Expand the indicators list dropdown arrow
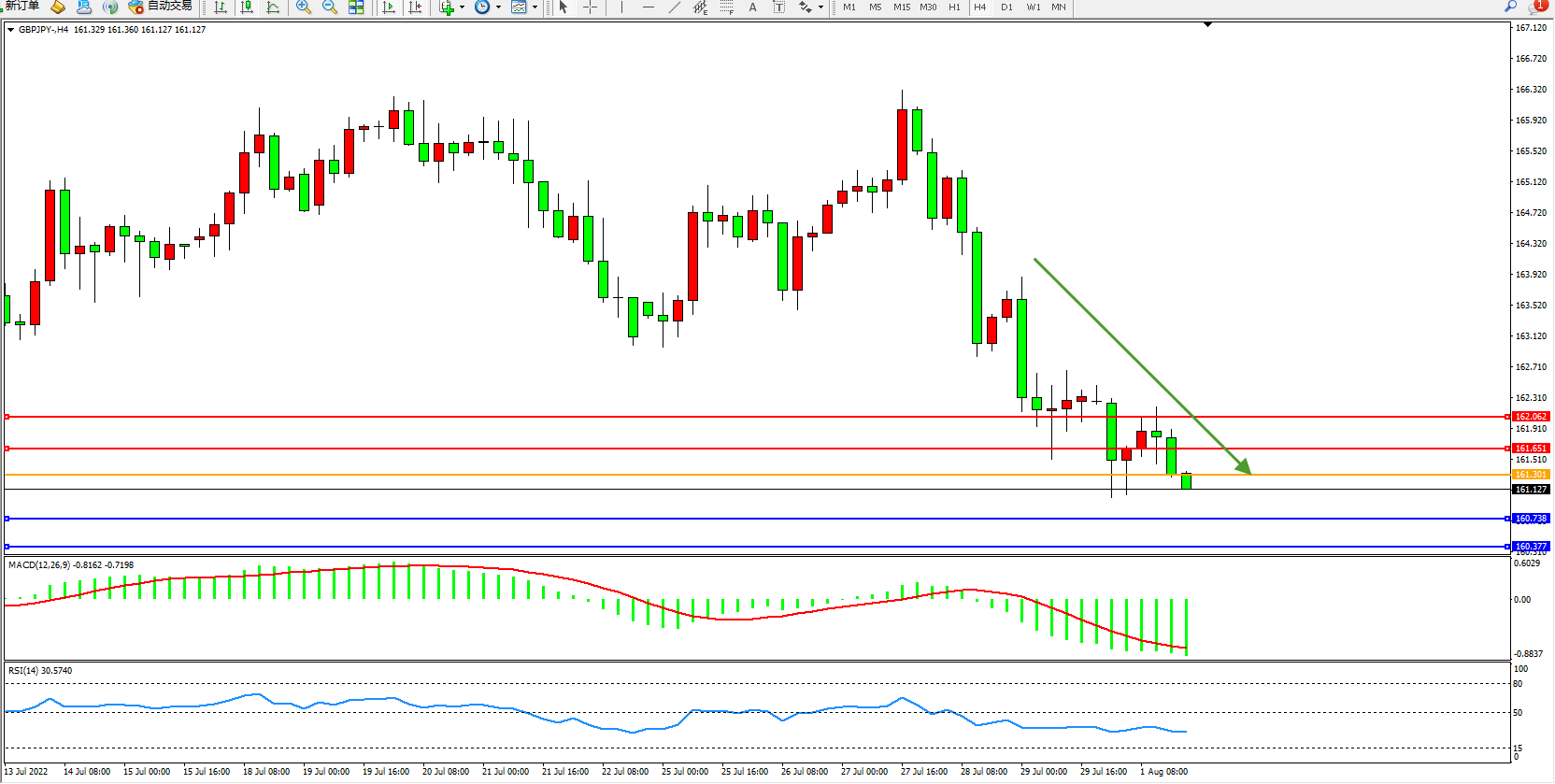The image size is (1555, 784). (x=462, y=7)
